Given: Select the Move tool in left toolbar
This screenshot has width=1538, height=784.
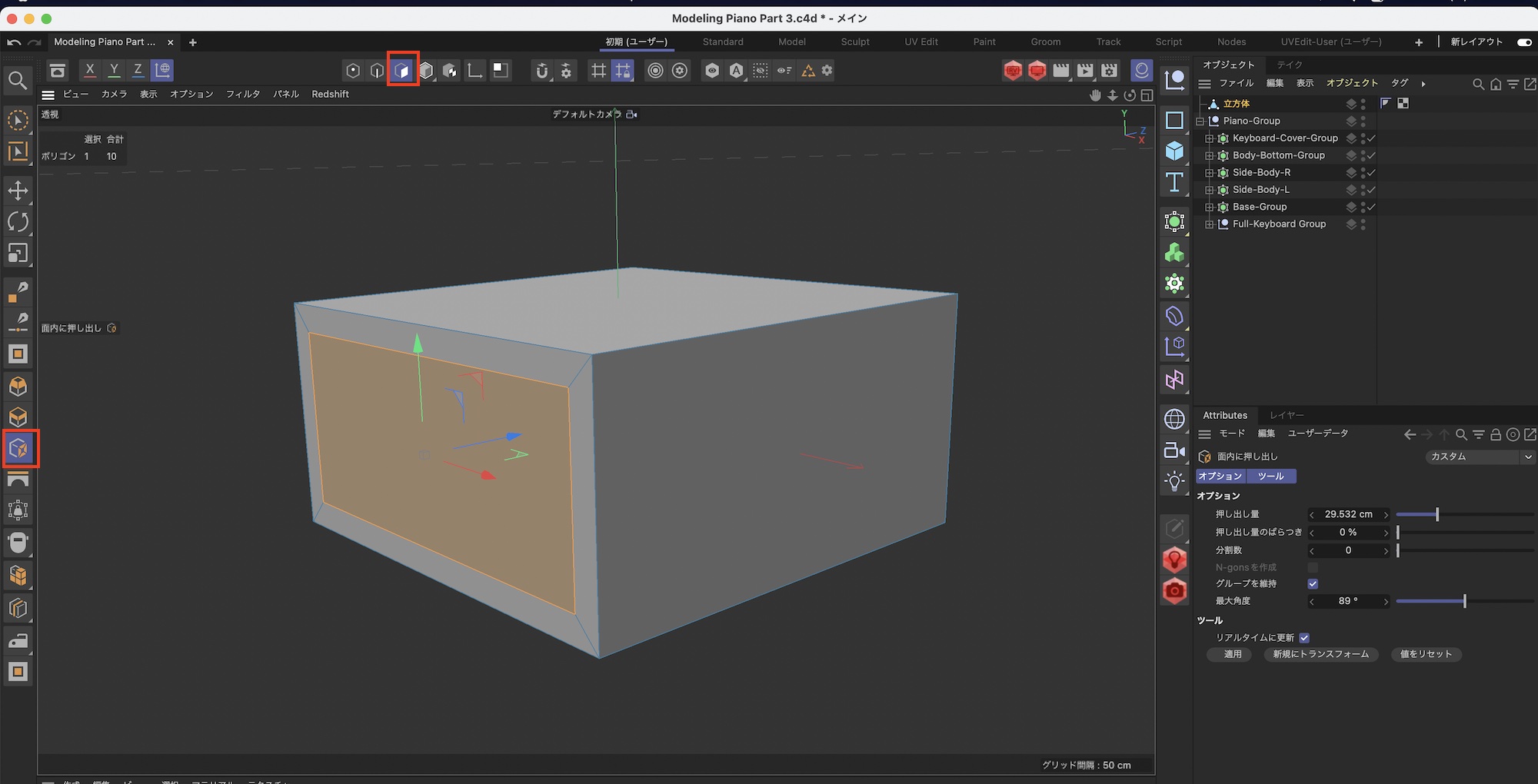Looking at the screenshot, I should point(18,191).
